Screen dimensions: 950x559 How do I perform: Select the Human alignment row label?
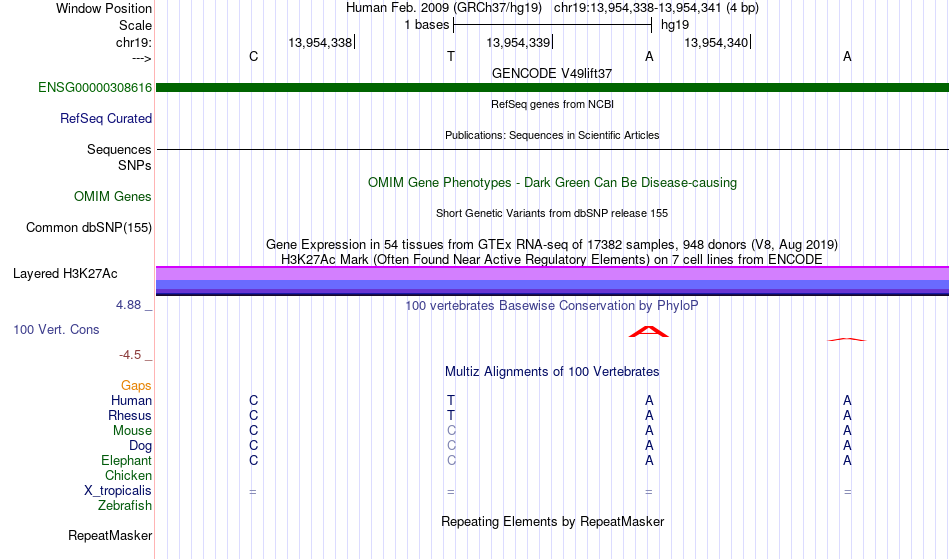coord(131,400)
